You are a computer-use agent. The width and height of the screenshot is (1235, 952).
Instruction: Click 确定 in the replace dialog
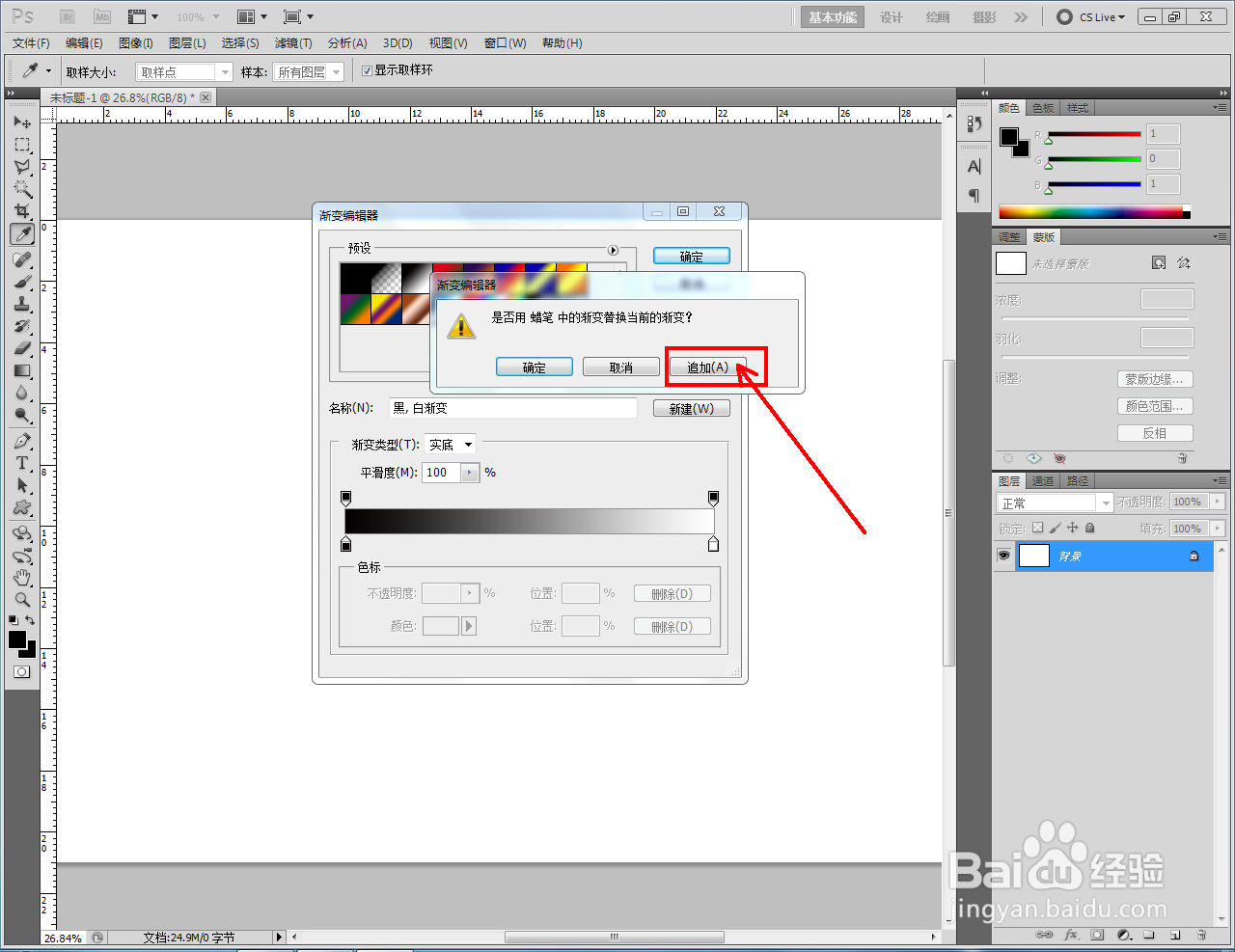click(535, 367)
